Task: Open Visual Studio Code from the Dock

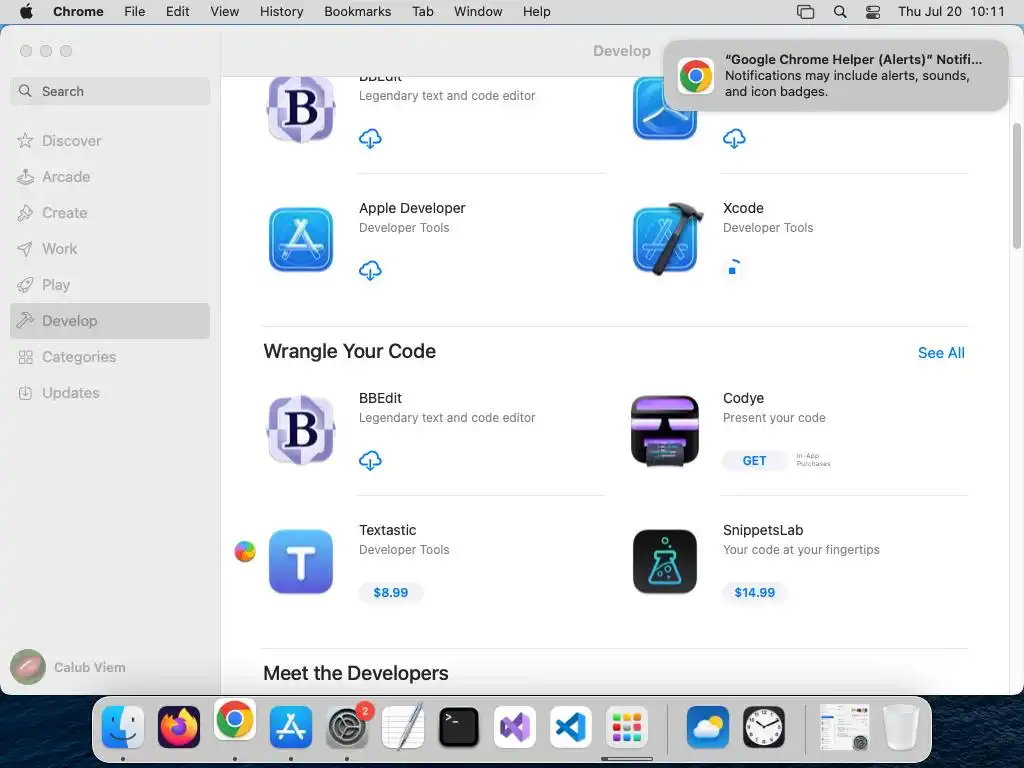Action: tap(571, 727)
